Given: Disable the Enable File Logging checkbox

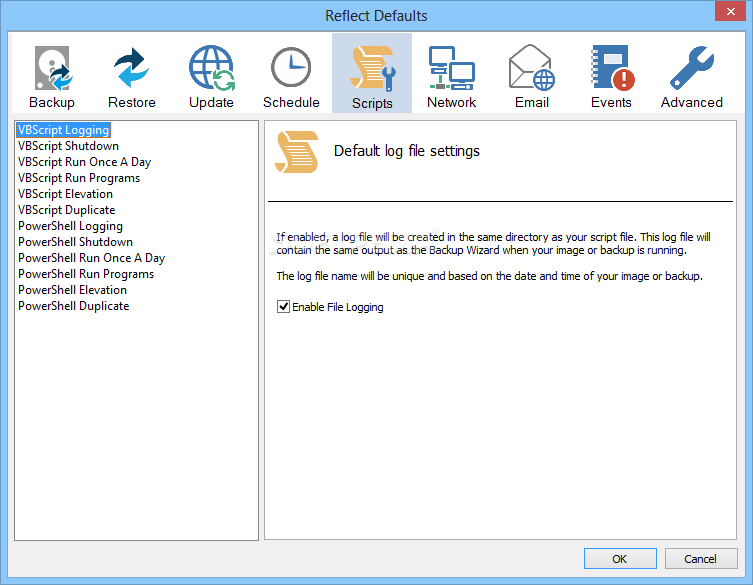Looking at the screenshot, I should (x=283, y=306).
